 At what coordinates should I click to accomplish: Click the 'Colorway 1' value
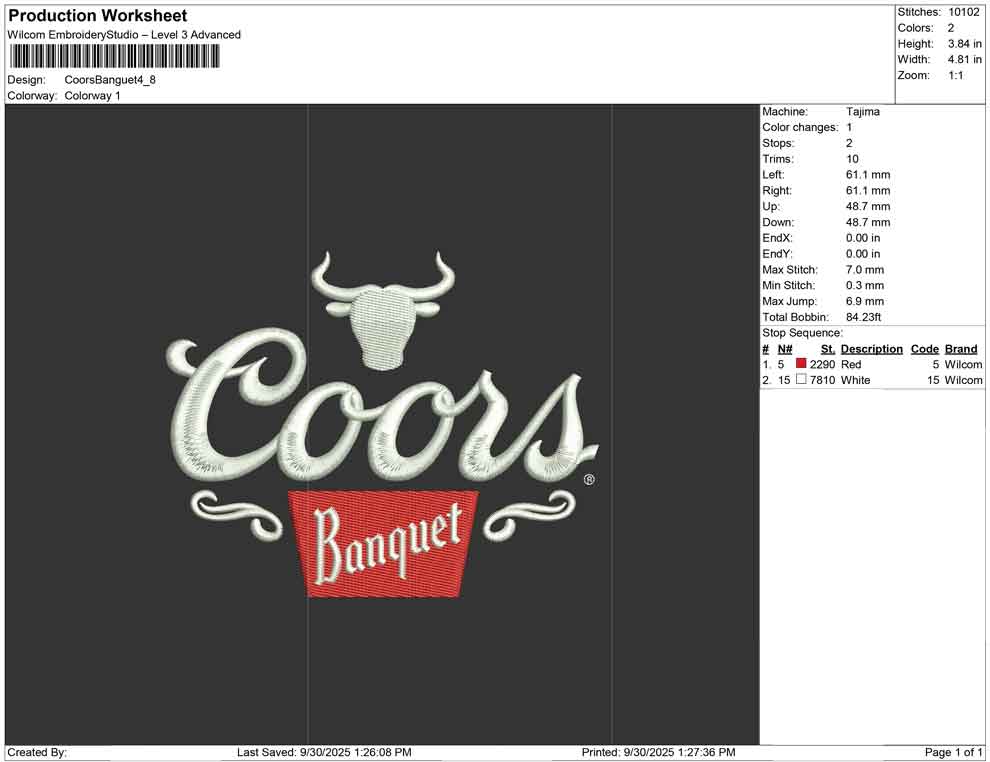click(x=92, y=95)
